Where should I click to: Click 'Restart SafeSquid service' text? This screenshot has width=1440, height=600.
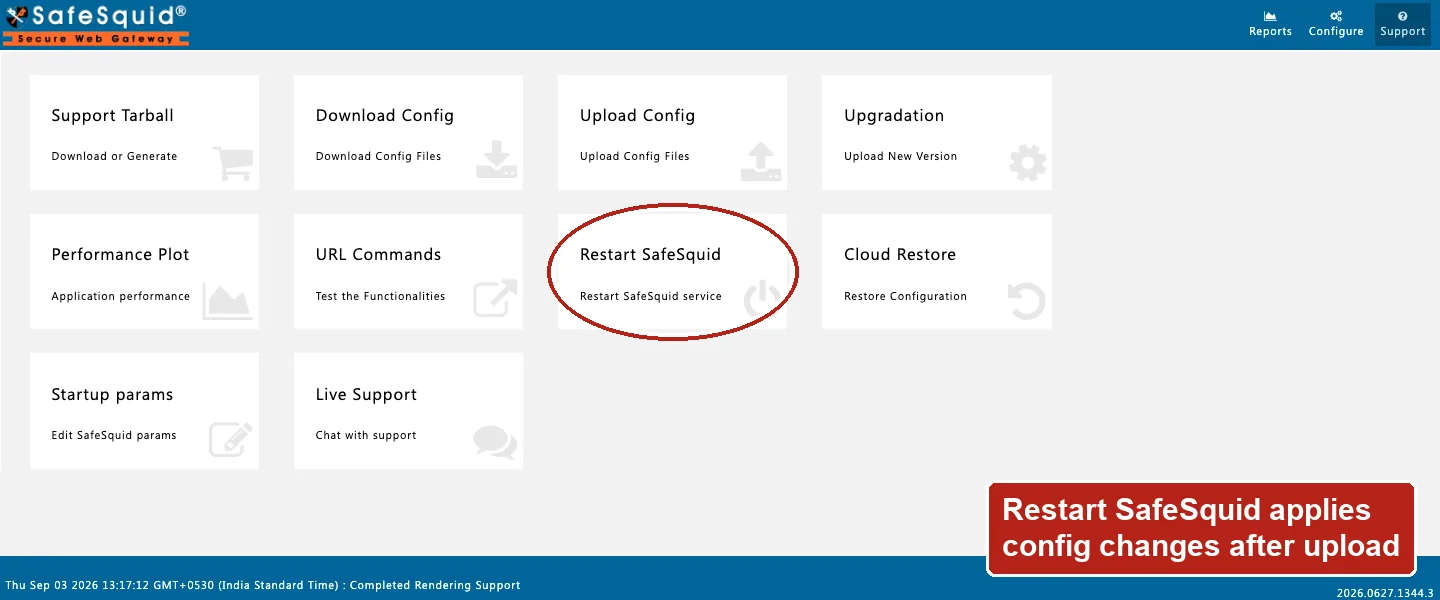click(650, 296)
